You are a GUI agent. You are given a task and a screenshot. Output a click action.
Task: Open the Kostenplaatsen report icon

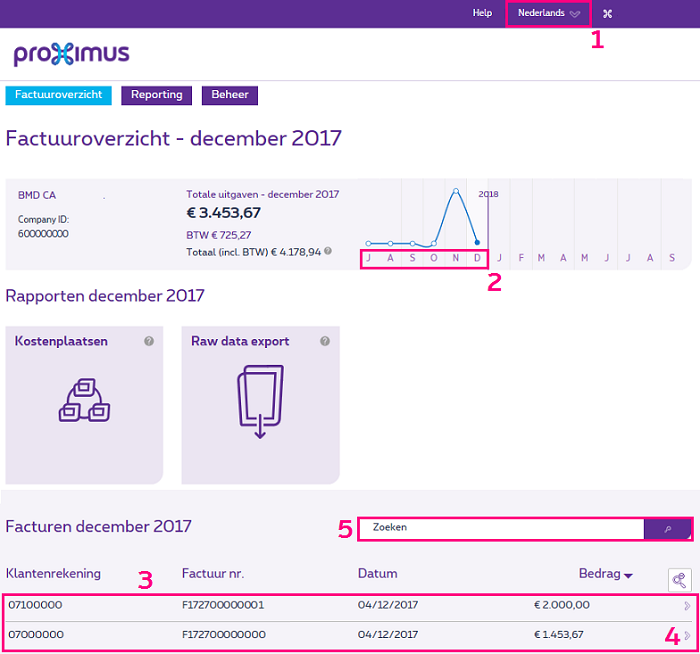(x=84, y=399)
